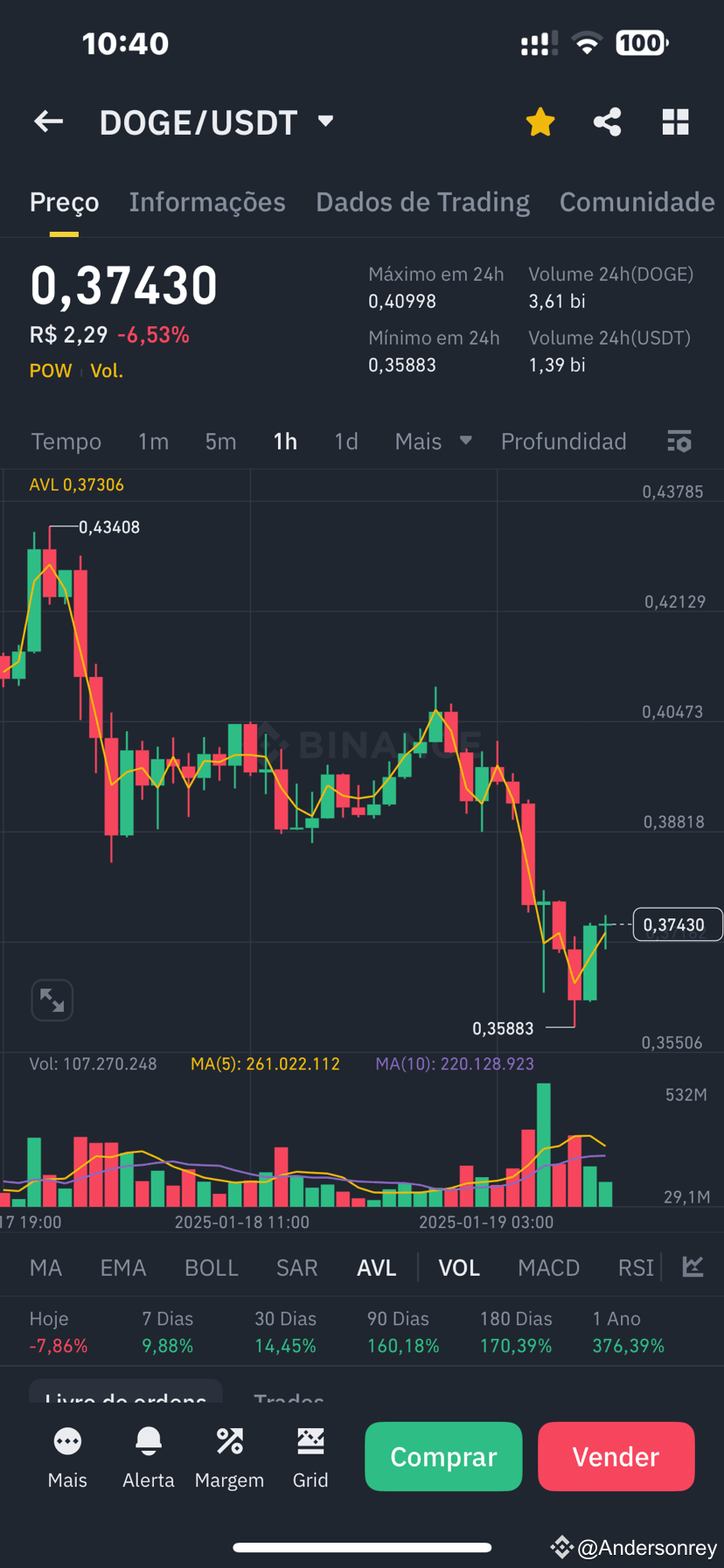This screenshot has height=1568, width=724.
Task: Enable the BOLL indicator
Action: click(211, 1266)
